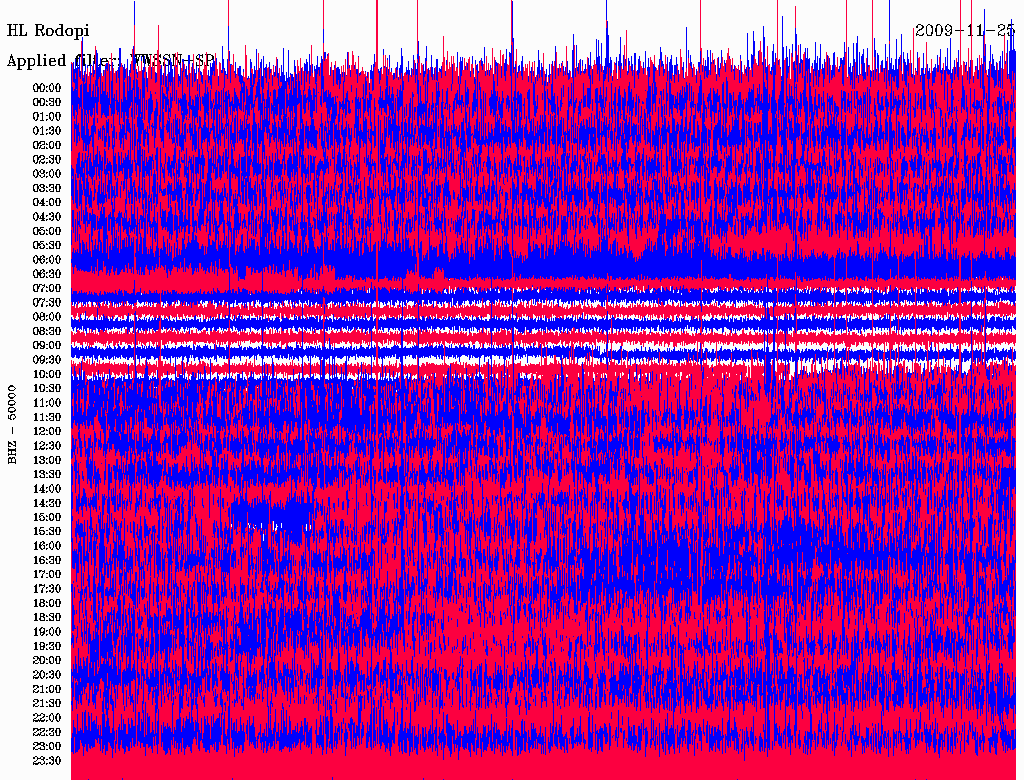Select the 16:00 time label
The image size is (1024, 780).
click(x=47, y=546)
